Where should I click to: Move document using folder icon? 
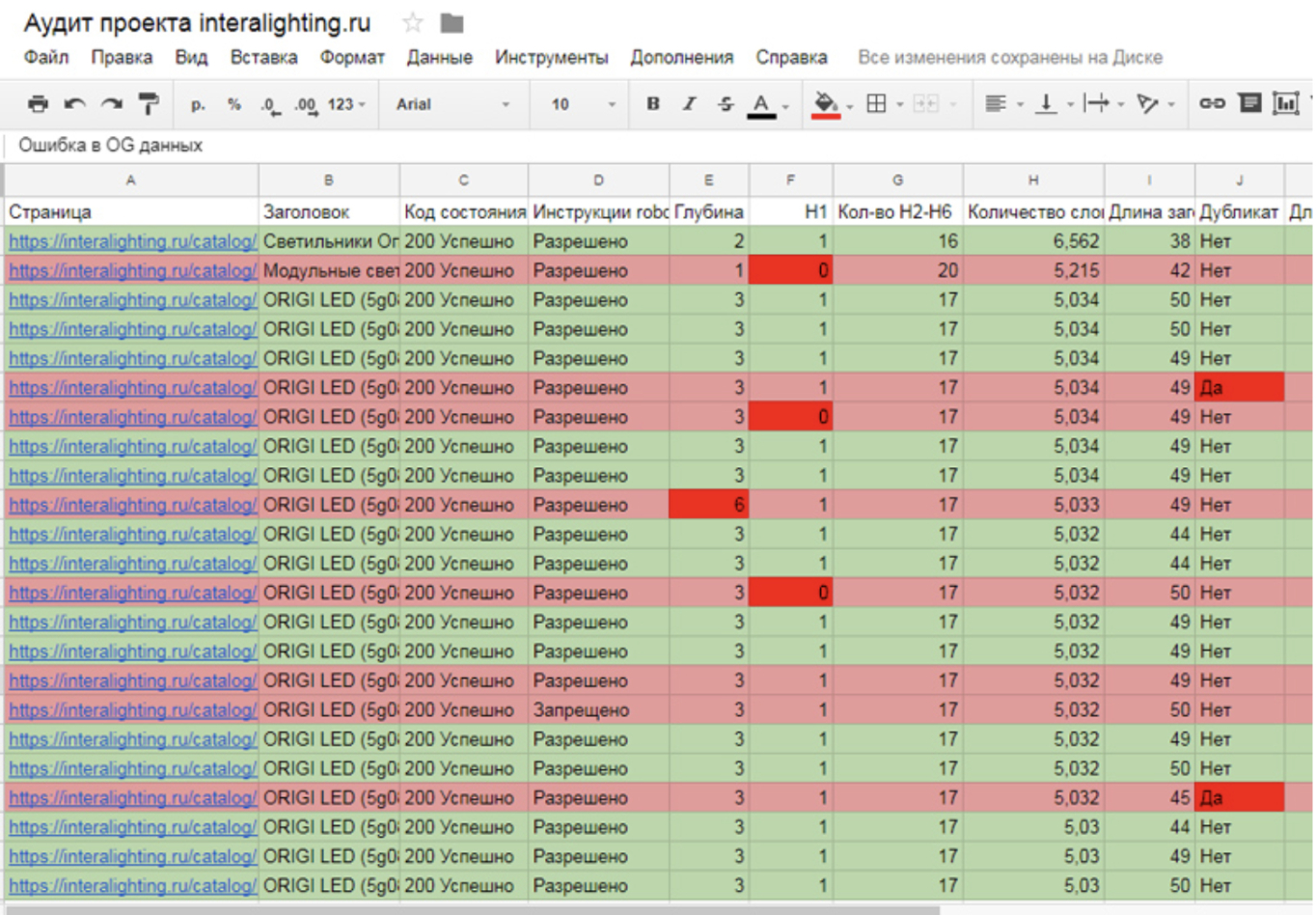452,23
